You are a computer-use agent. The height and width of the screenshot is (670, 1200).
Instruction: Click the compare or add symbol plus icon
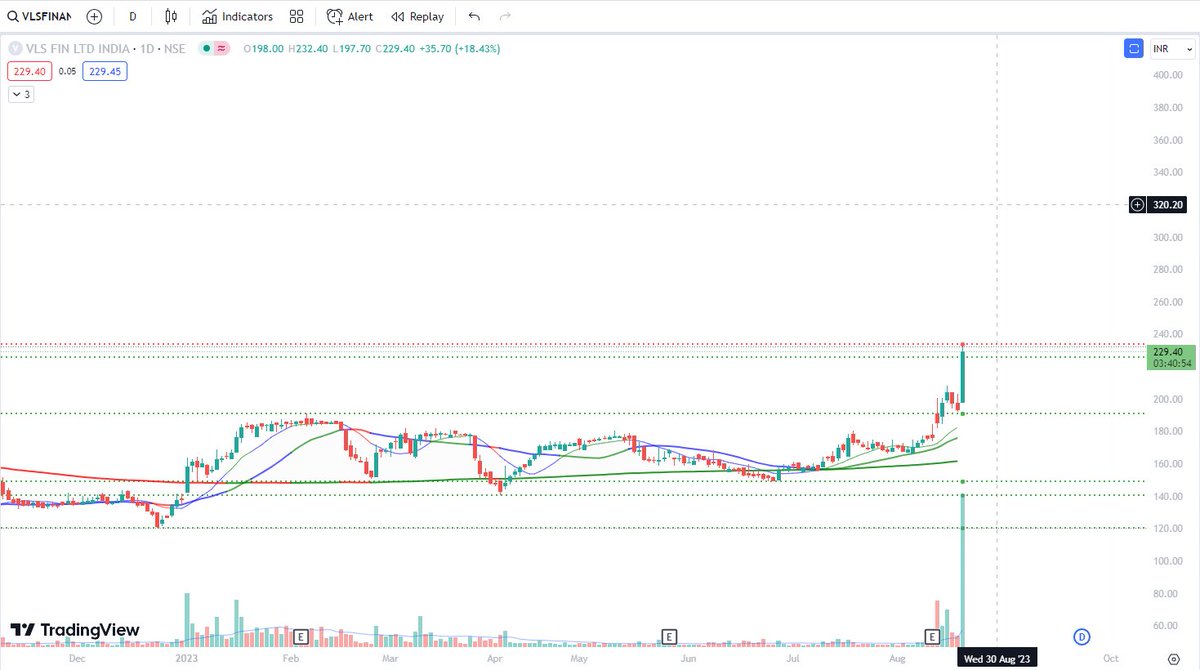(94, 17)
